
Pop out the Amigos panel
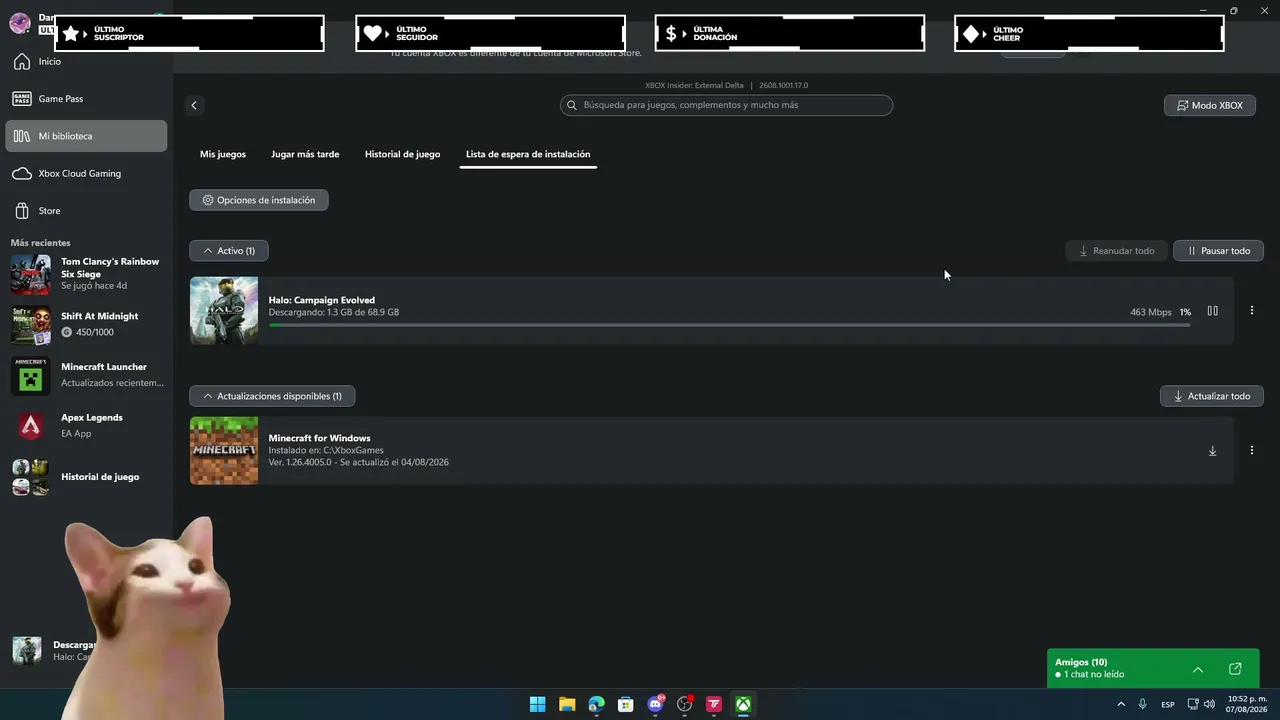[x=1235, y=669]
